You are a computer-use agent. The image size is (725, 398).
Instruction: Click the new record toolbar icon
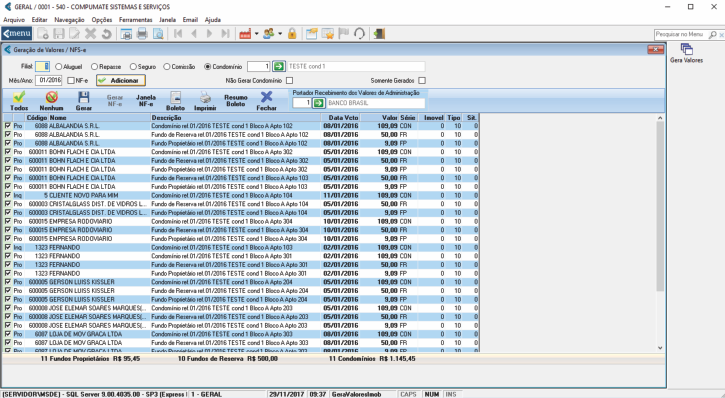coord(43,33)
